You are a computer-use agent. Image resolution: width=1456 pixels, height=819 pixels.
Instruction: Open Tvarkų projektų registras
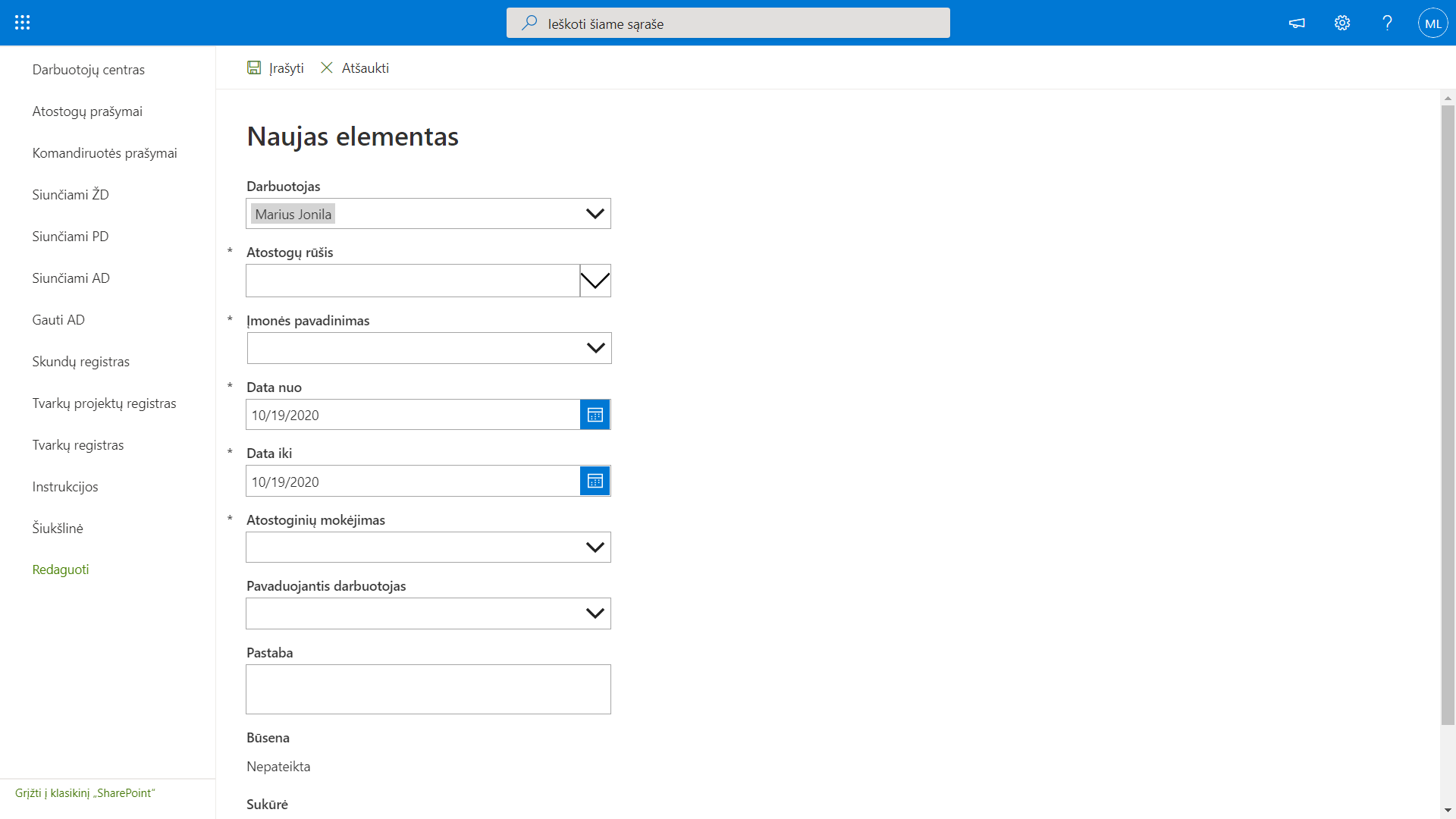point(104,403)
